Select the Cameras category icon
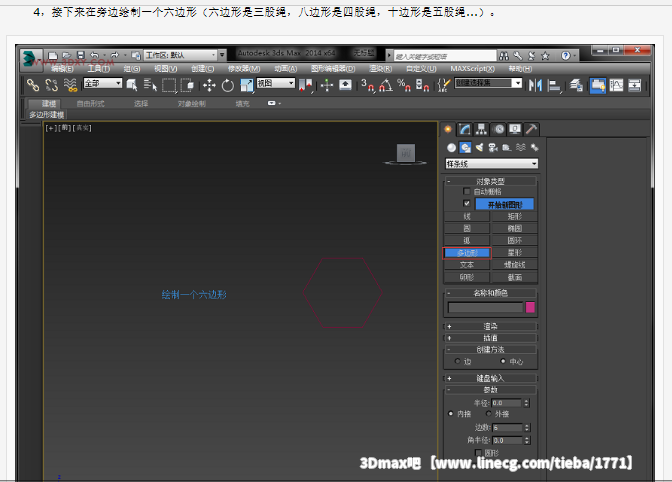This screenshot has height=482, width=672. tap(493, 147)
